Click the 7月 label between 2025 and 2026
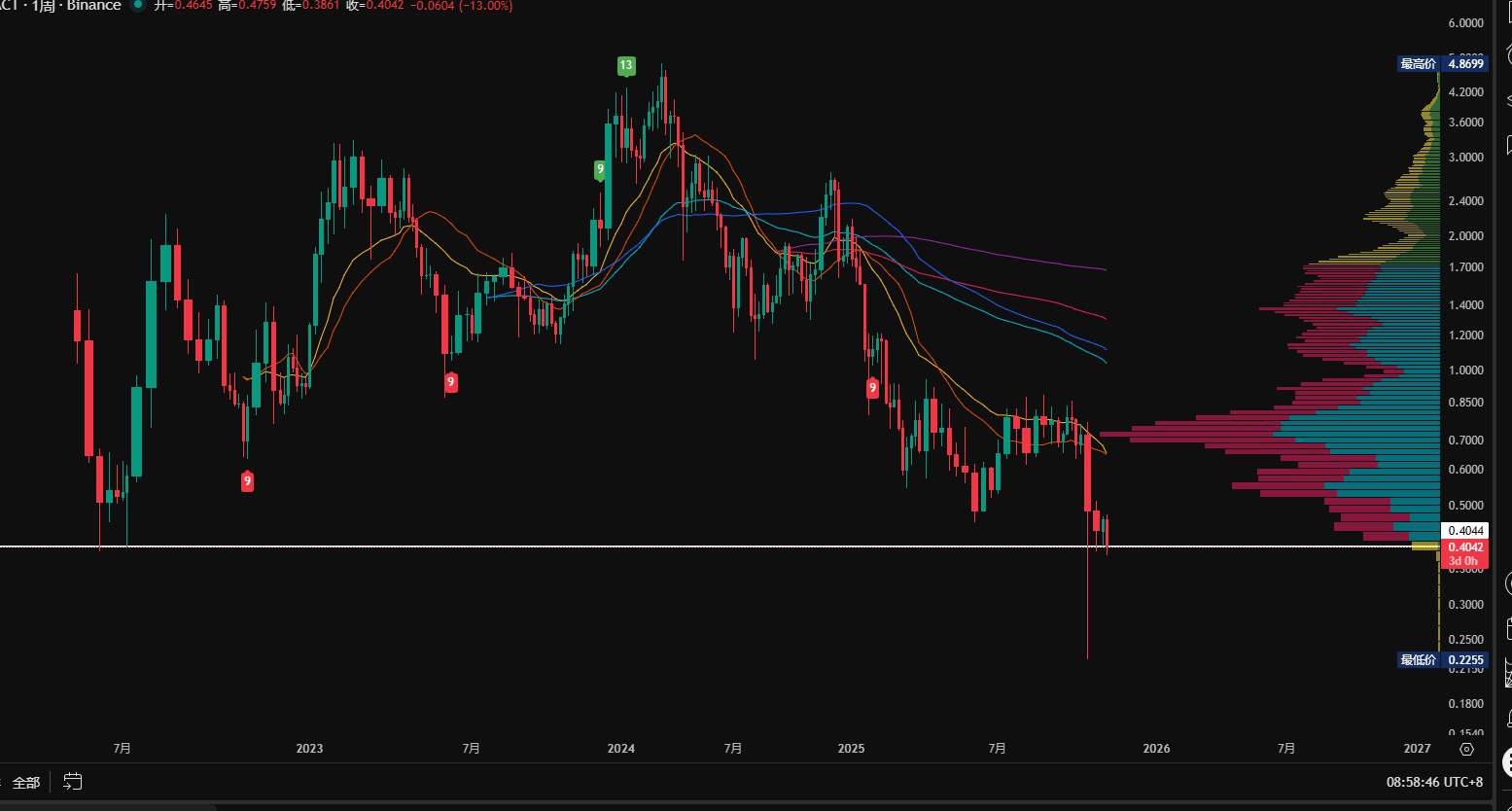Image resolution: width=1512 pixels, height=811 pixels. pos(997,749)
